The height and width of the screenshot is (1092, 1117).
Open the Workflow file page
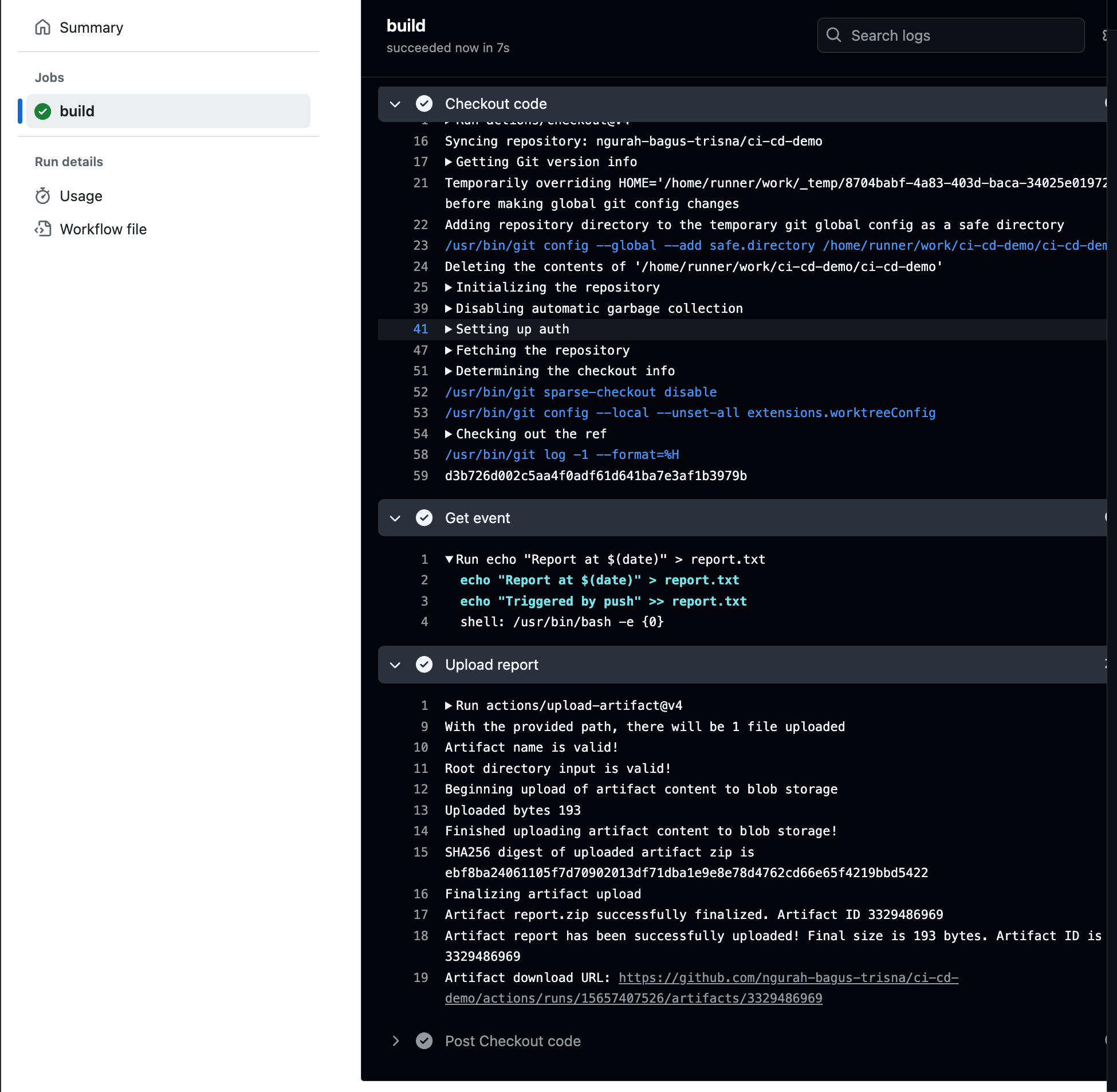103,229
